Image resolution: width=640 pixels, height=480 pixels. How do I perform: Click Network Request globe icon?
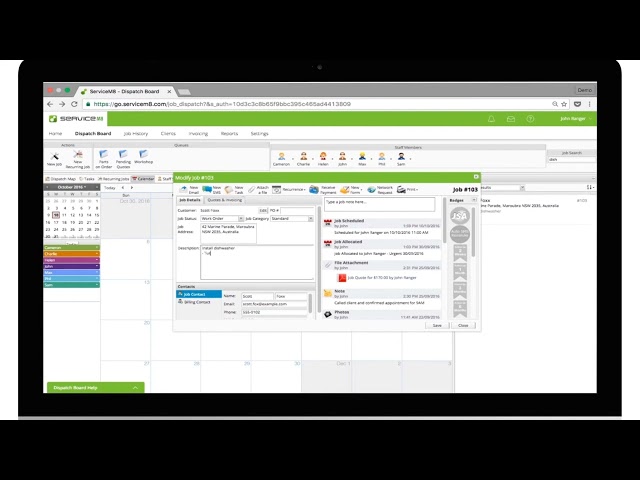371,189
